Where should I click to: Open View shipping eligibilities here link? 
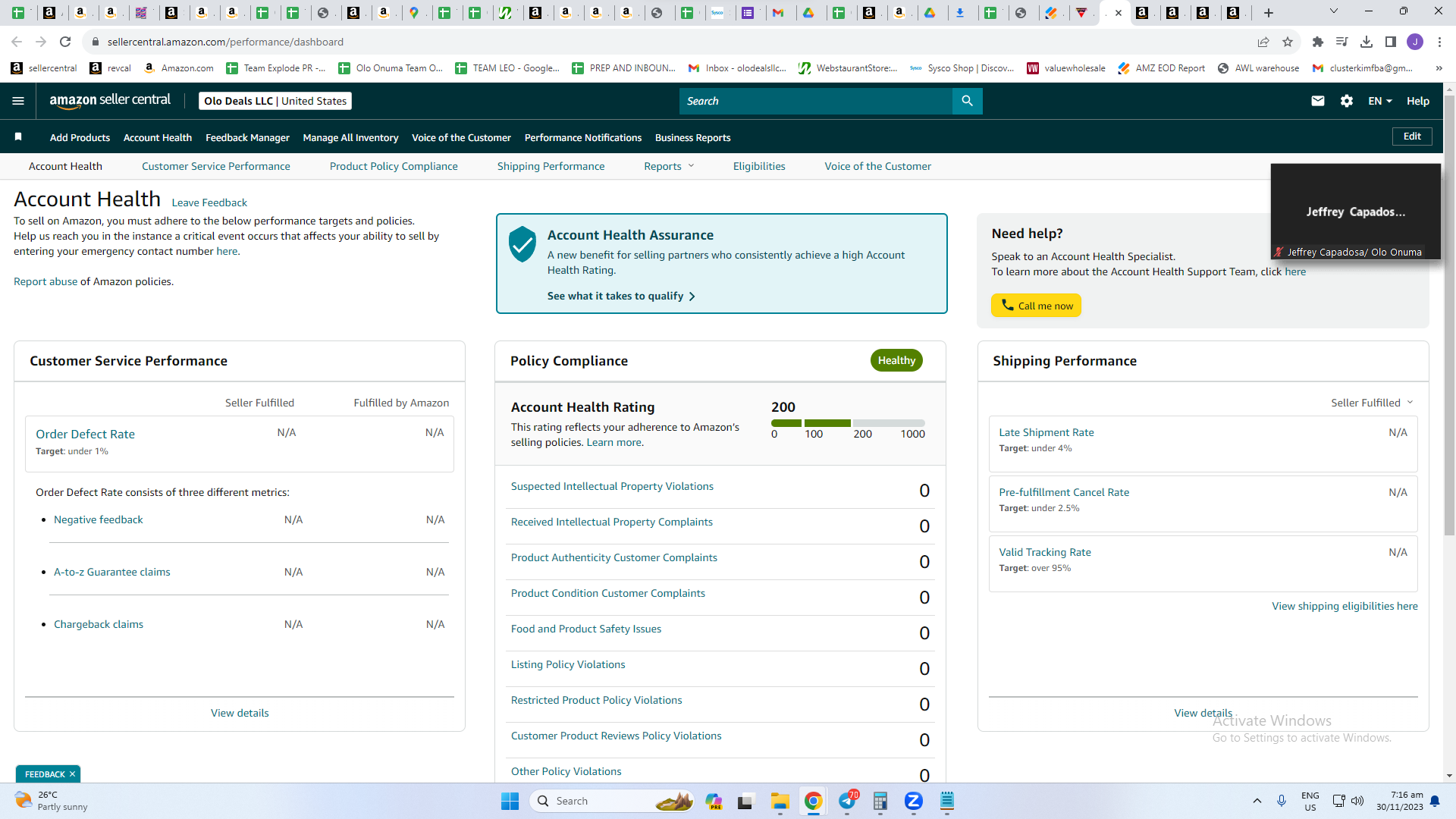tap(1345, 606)
